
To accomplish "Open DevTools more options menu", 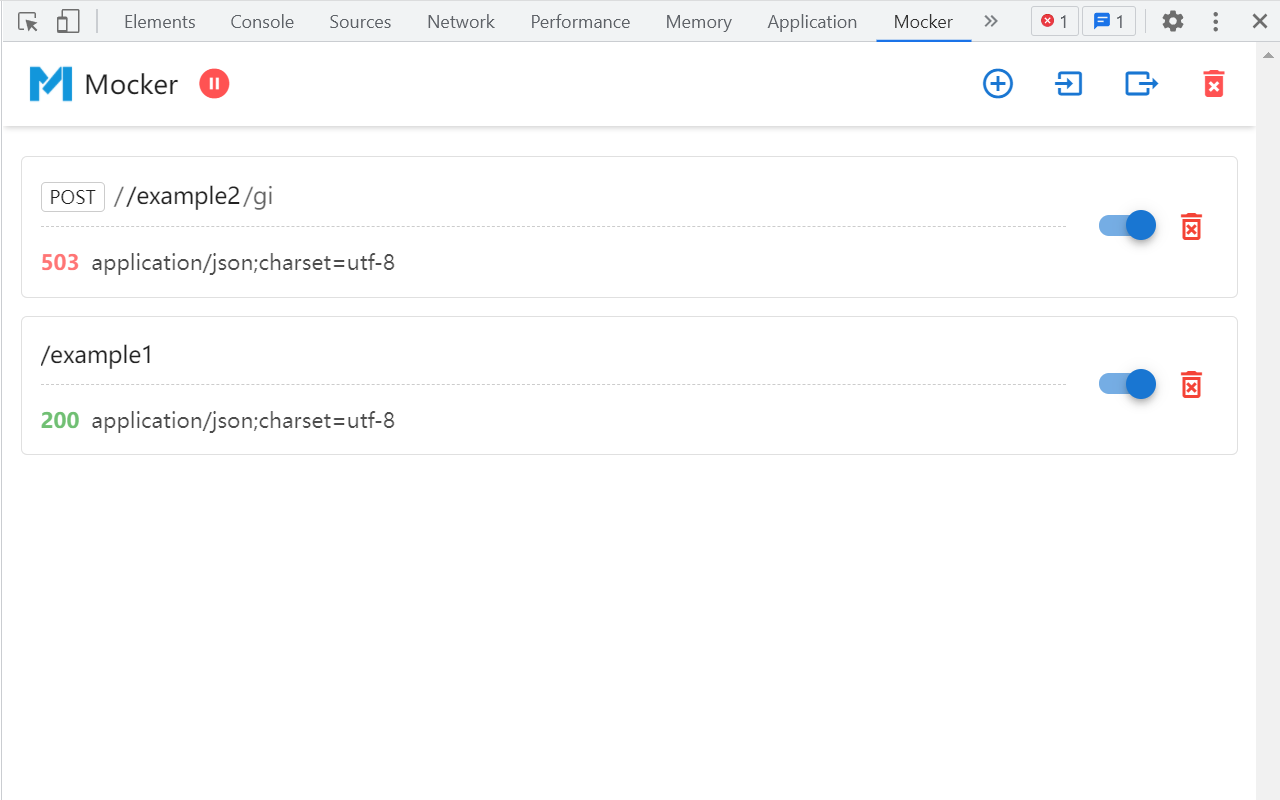I will (x=1215, y=21).
